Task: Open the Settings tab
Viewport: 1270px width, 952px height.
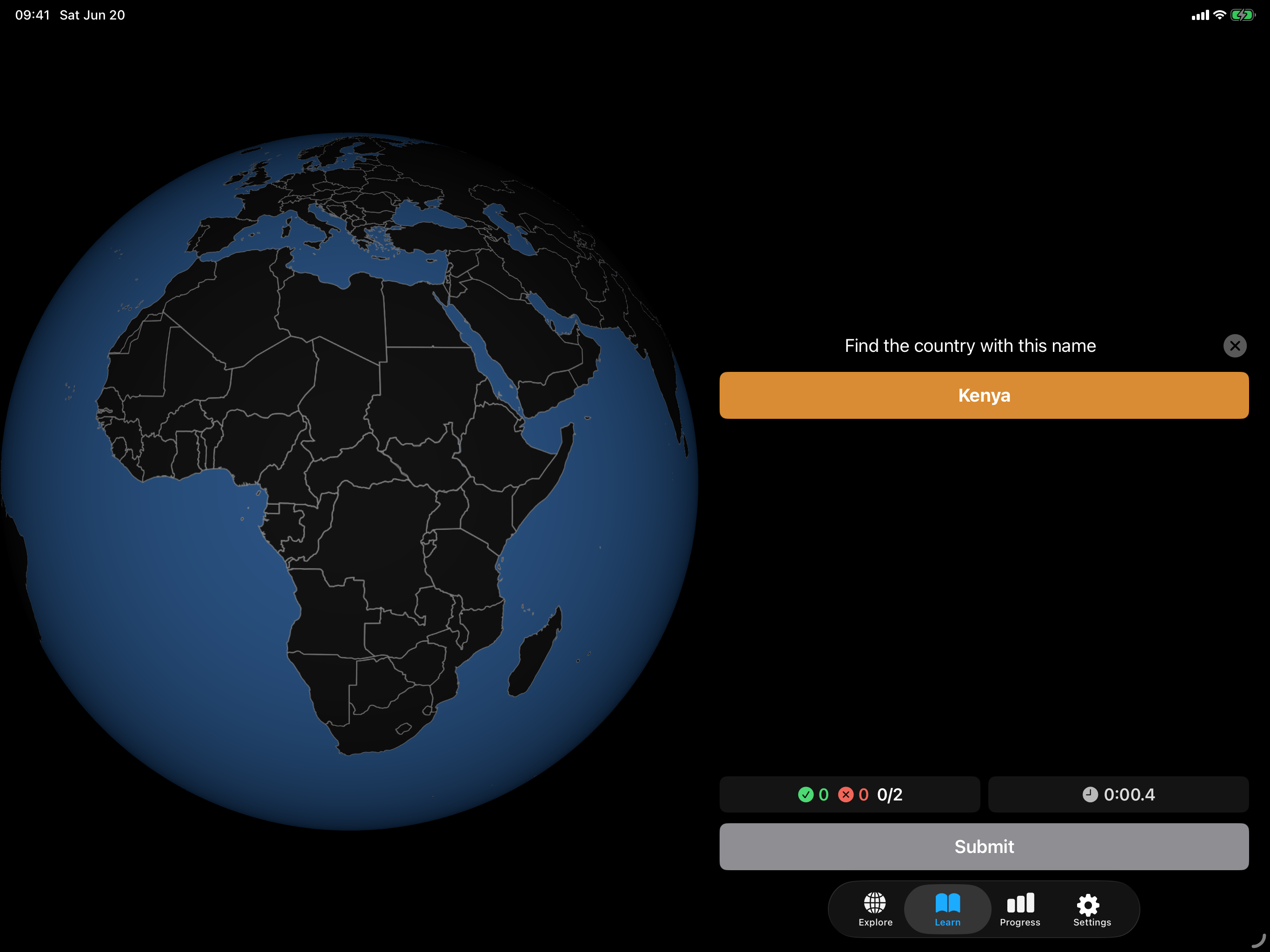Action: (1092, 910)
